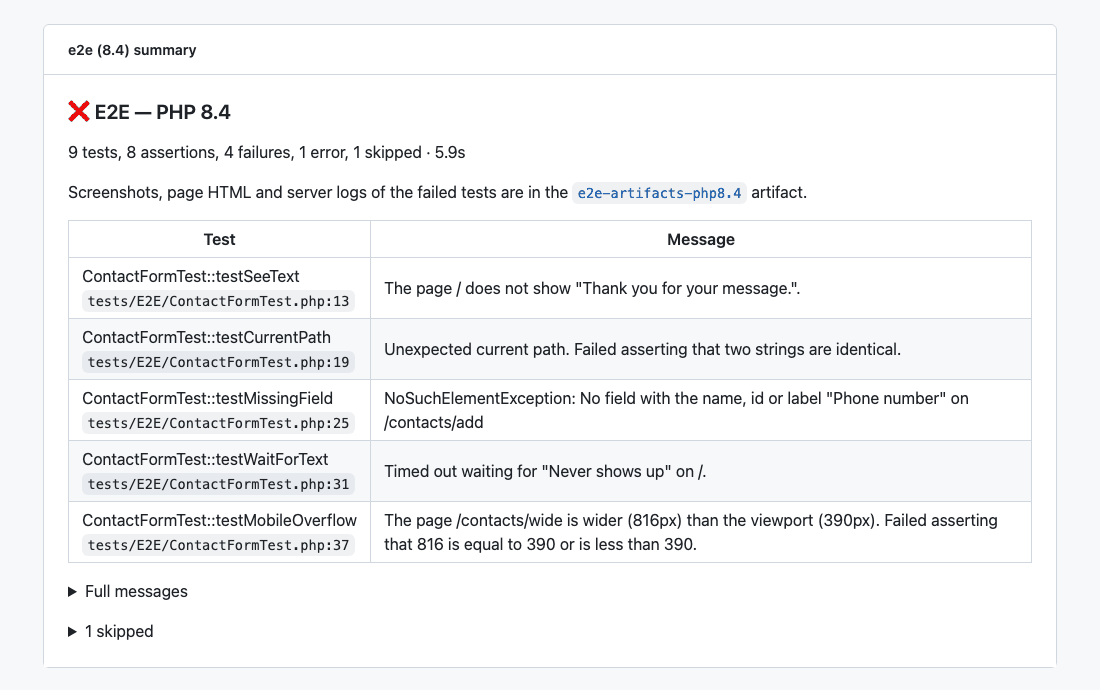1100x690 pixels.
Task: Click the NoSuchElementException message cell
Action: pyautogui.click(x=700, y=410)
